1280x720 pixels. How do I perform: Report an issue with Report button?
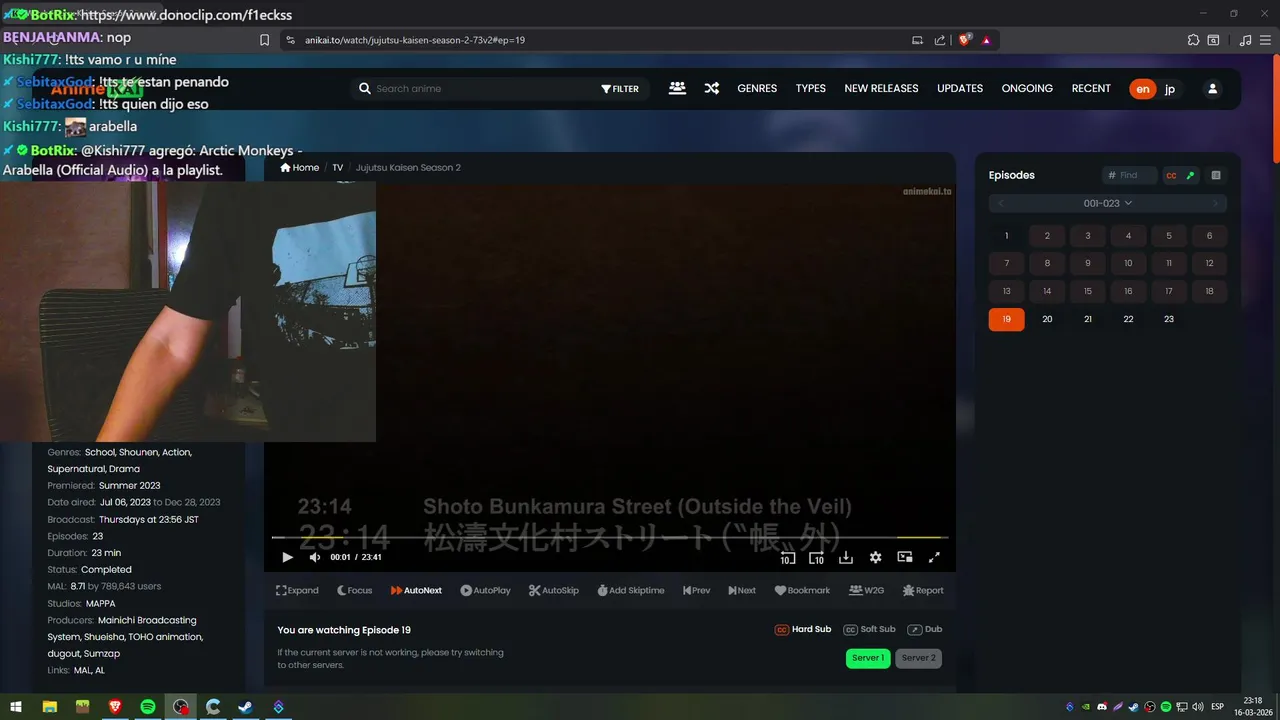pos(923,590)
